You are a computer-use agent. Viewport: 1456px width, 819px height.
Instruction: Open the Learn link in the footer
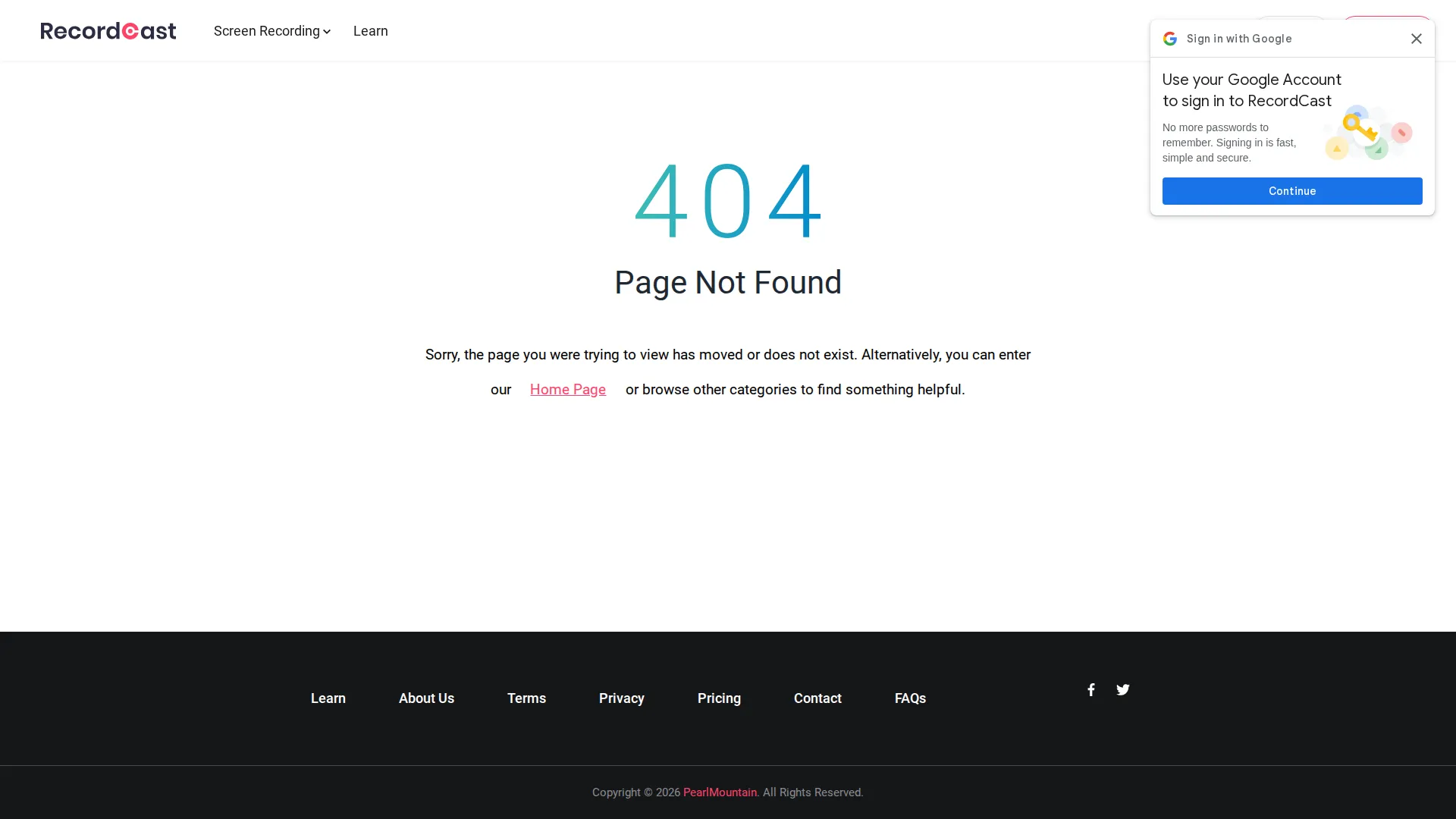tap(328, 698)
